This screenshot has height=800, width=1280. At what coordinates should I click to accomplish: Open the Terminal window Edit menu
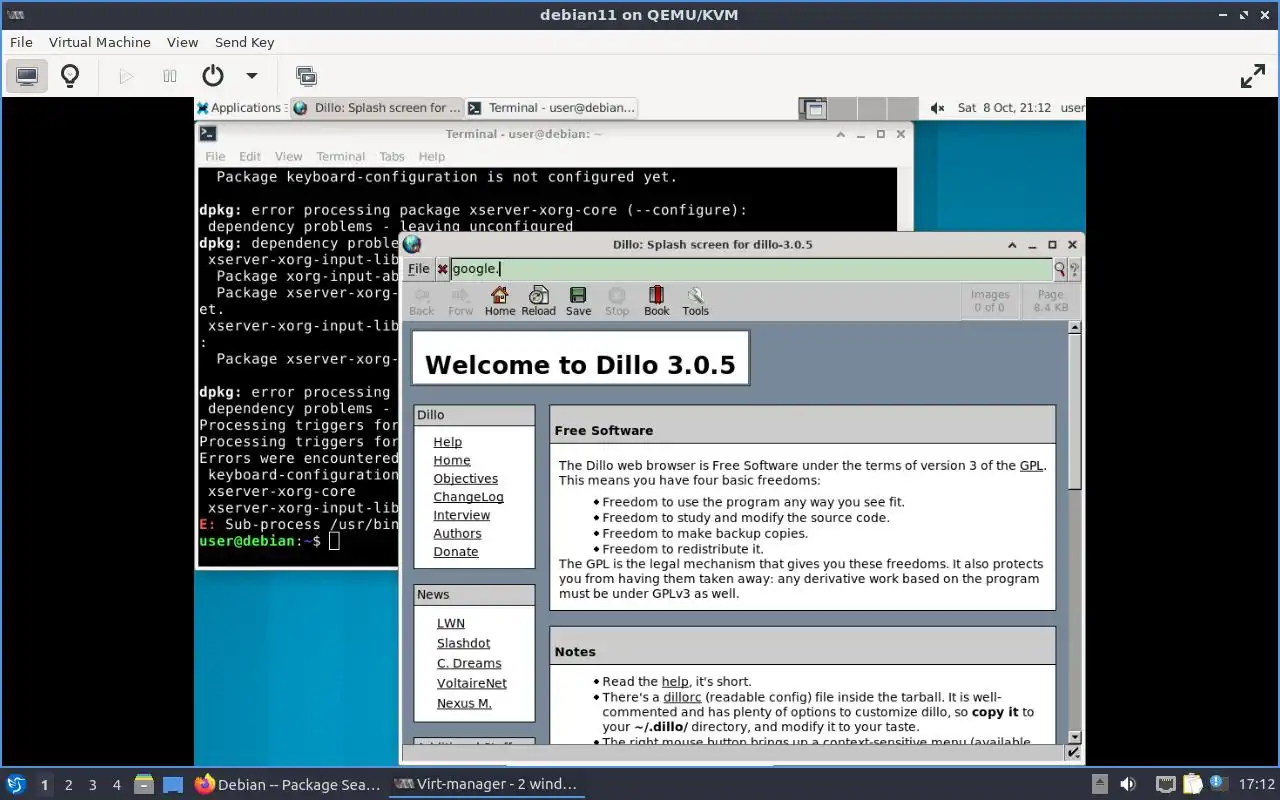click(250, 156)
